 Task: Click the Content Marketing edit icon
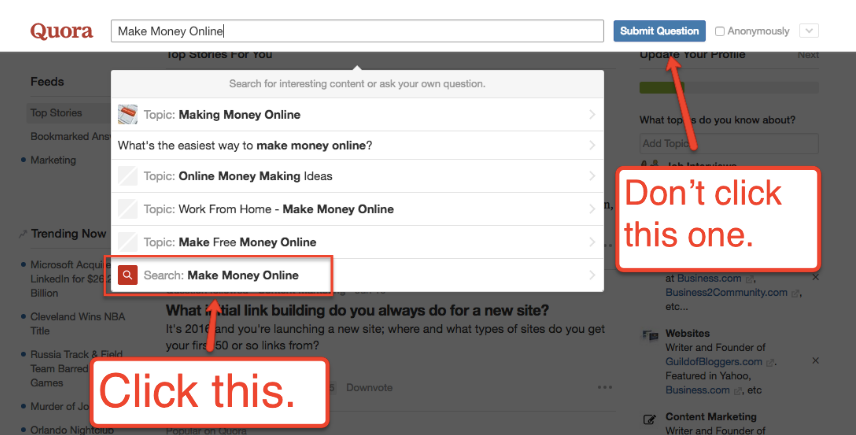click(x=649, y=419)
